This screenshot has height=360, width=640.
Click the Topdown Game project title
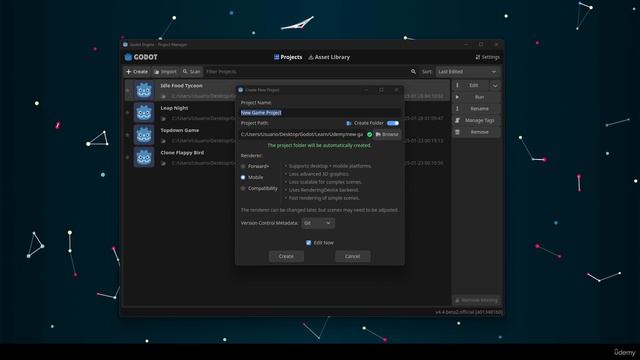(x=180, y=131)
